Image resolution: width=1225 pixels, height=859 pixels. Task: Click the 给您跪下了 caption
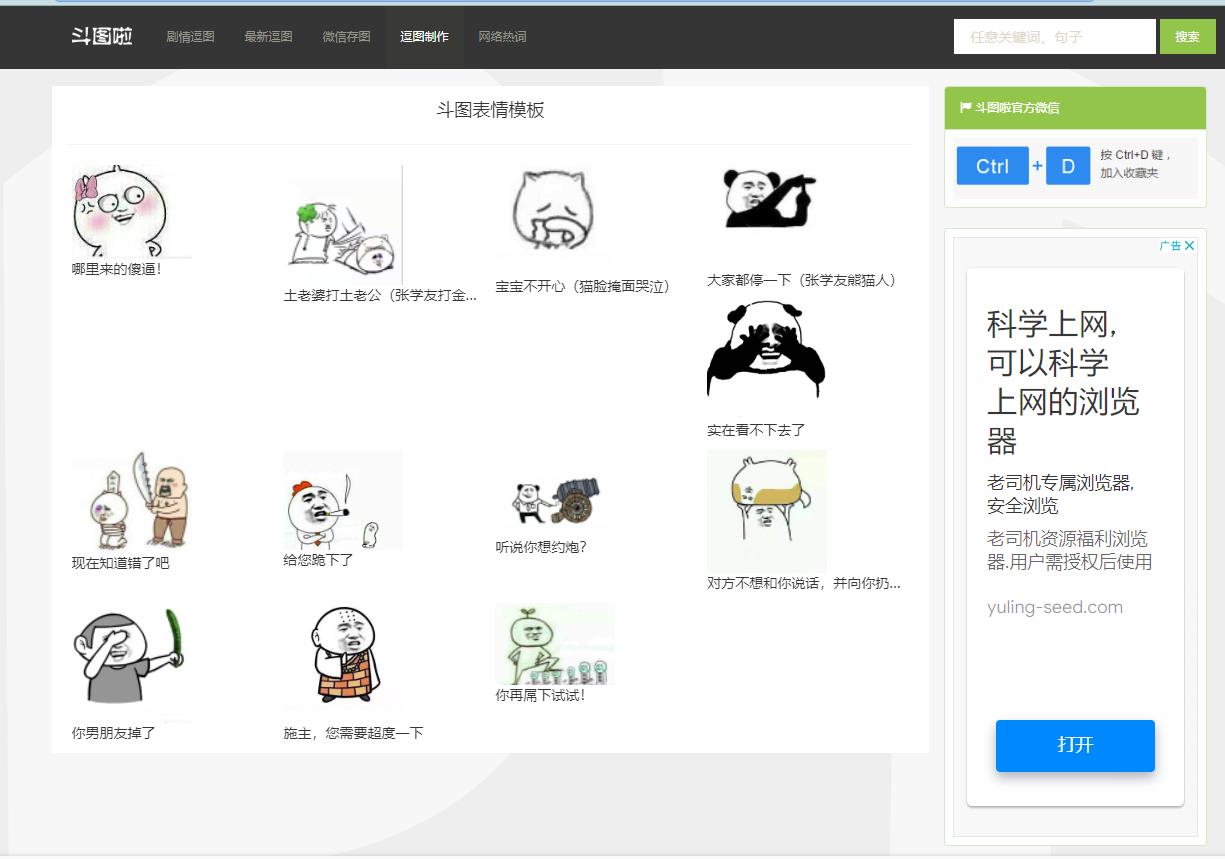tap(318, 560)
